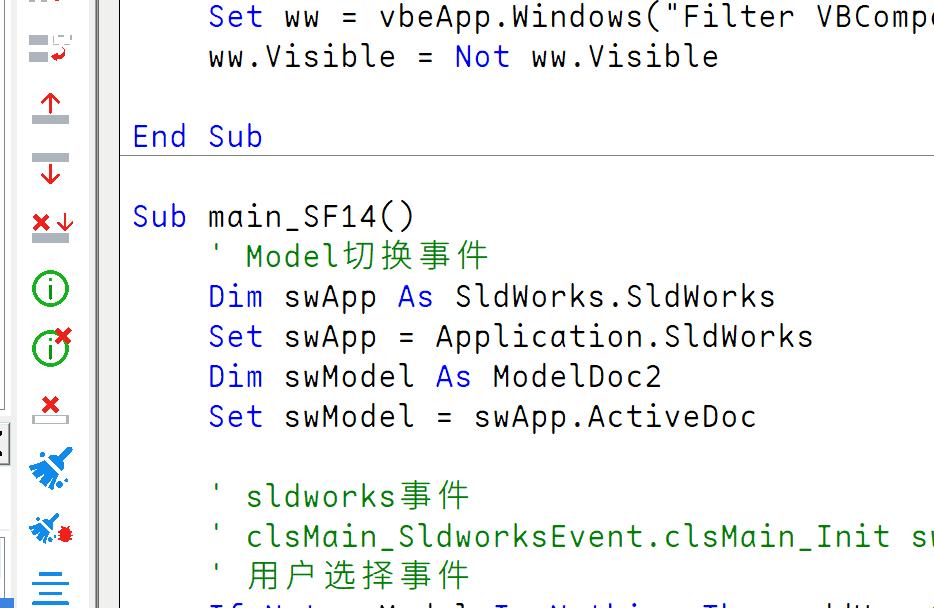Place cursor in the Sub main_SF14 line
The height and width of the screenshot is (608, 934).
tap(300, 215)
